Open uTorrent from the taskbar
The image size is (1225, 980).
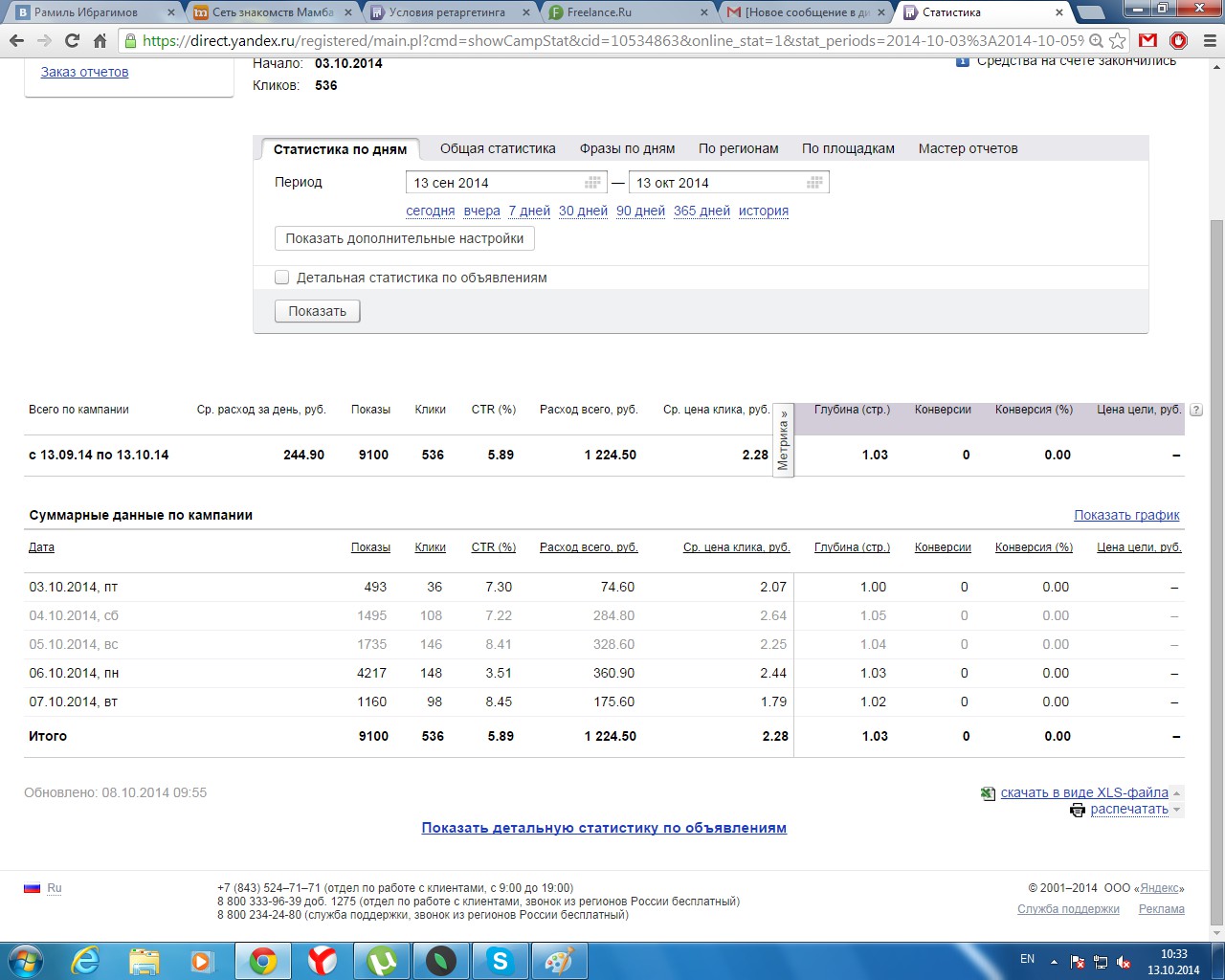pos(382,961)
